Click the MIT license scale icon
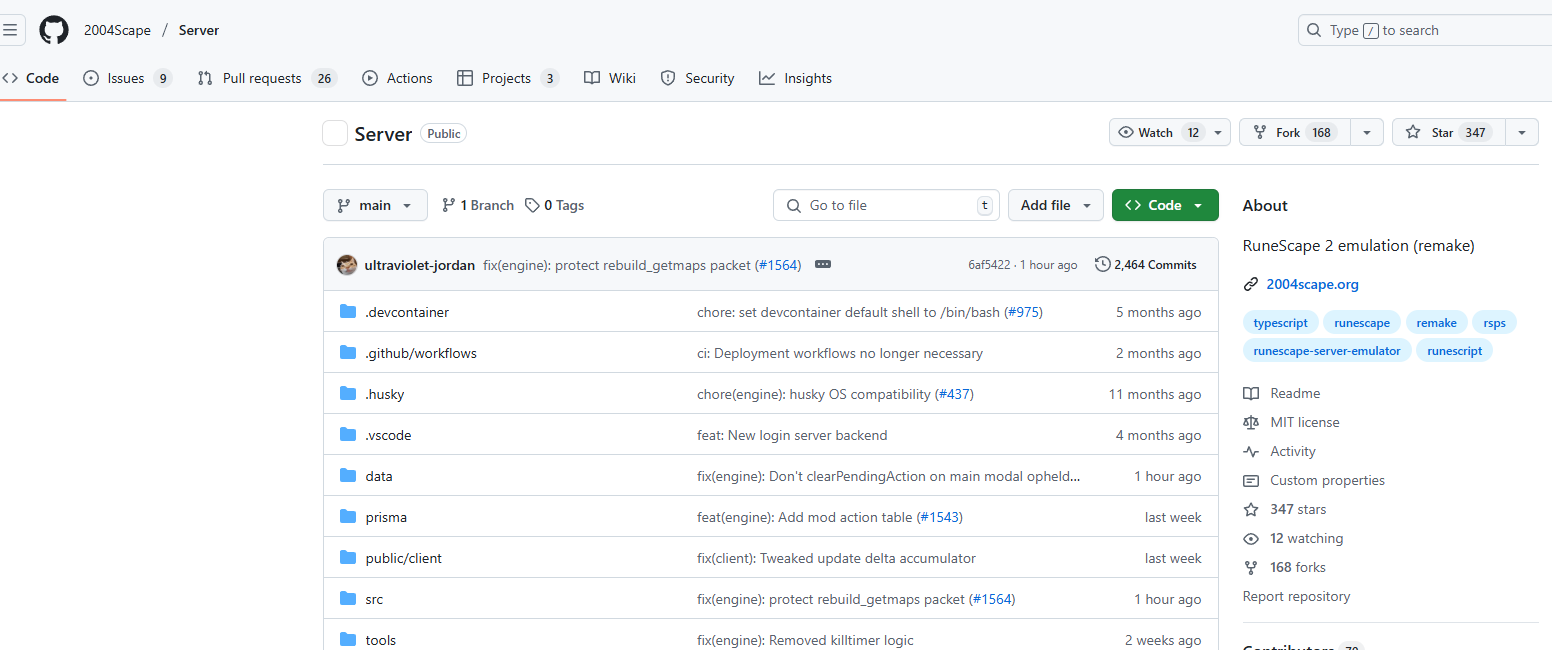The height and width of the screenshot is (650, 1552). tap(1251, 422)
